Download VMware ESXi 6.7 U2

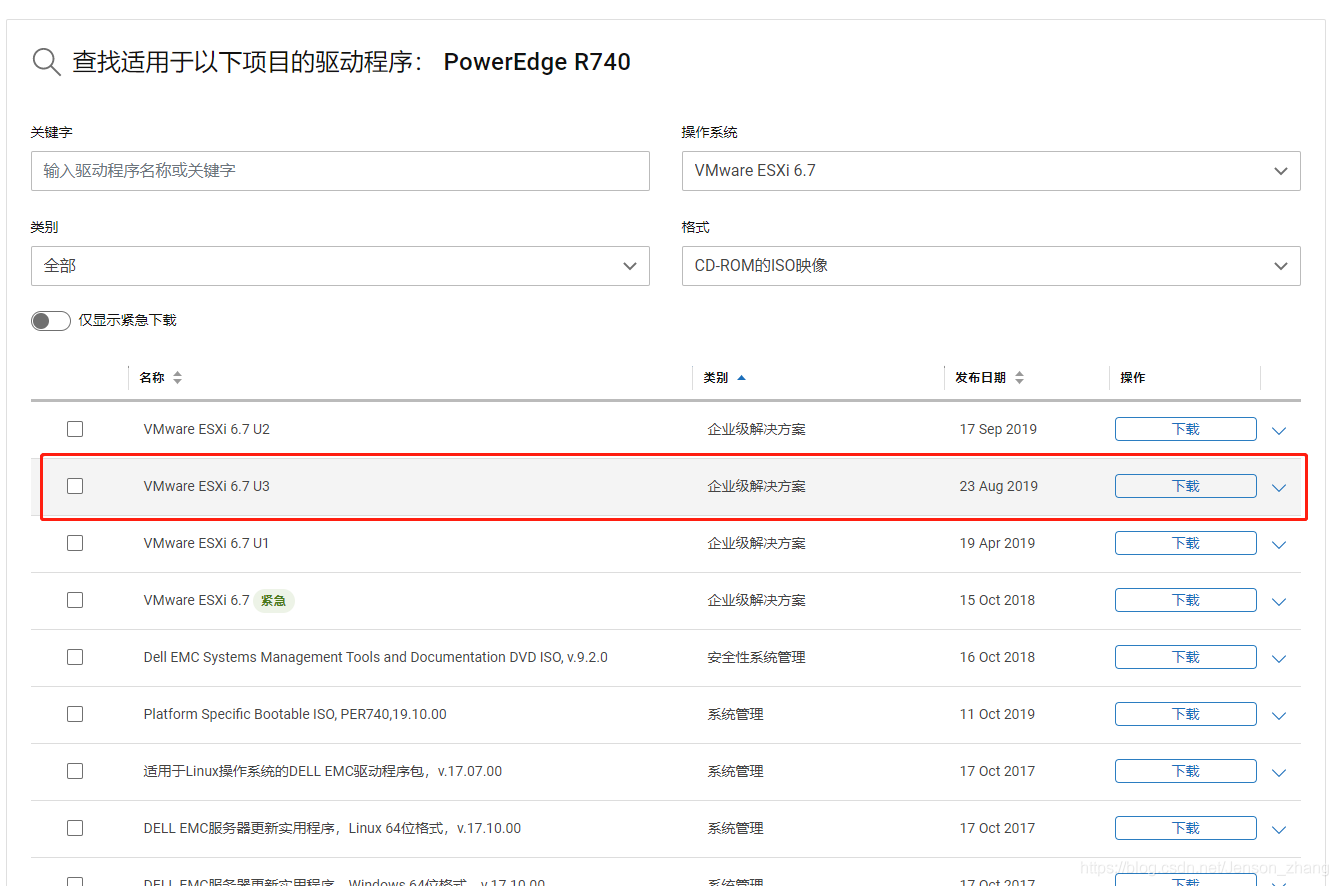pyautogui.click(x=1186, y=429)
